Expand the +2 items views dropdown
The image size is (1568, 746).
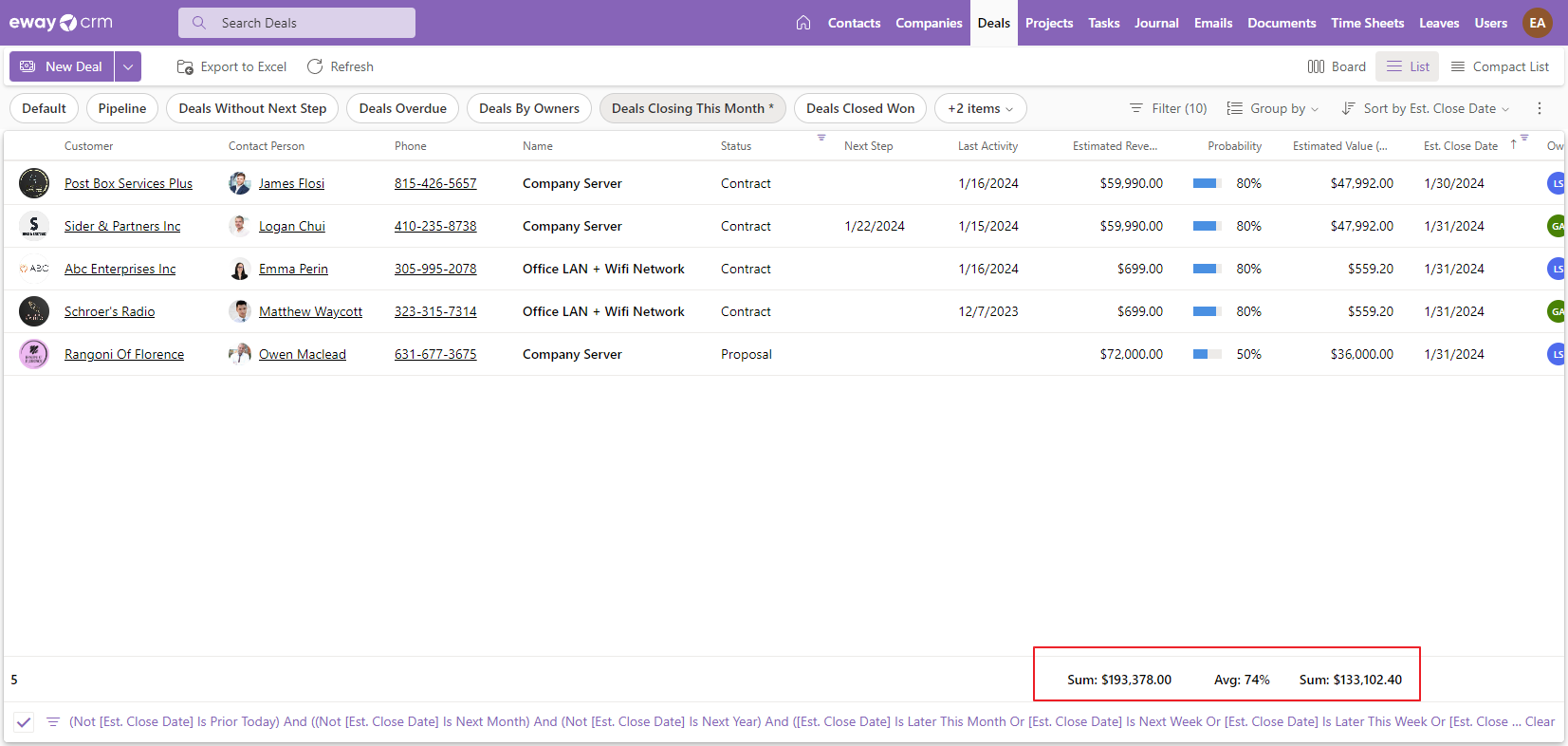(981, 108)
